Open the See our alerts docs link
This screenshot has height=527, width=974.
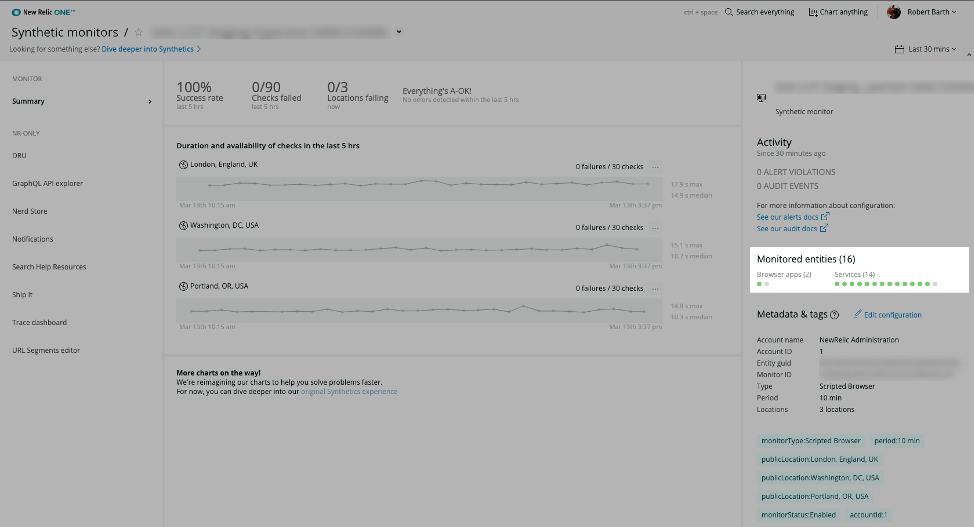click(x=788, y=217)
